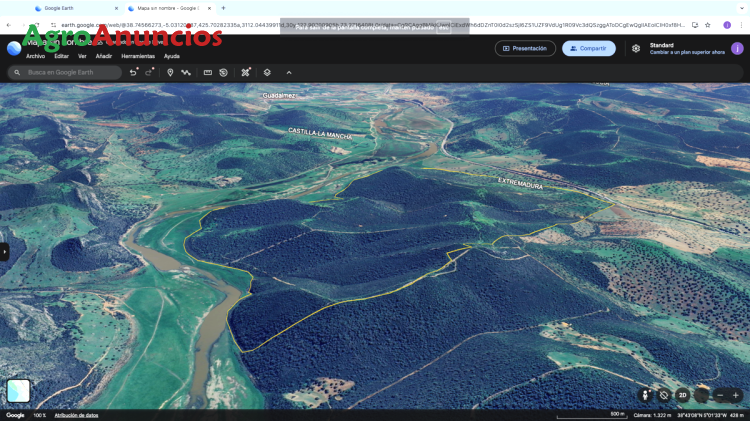The image size is (750, 421).
Task: Select the draw path or polygon tool
Action: [186, 72]
